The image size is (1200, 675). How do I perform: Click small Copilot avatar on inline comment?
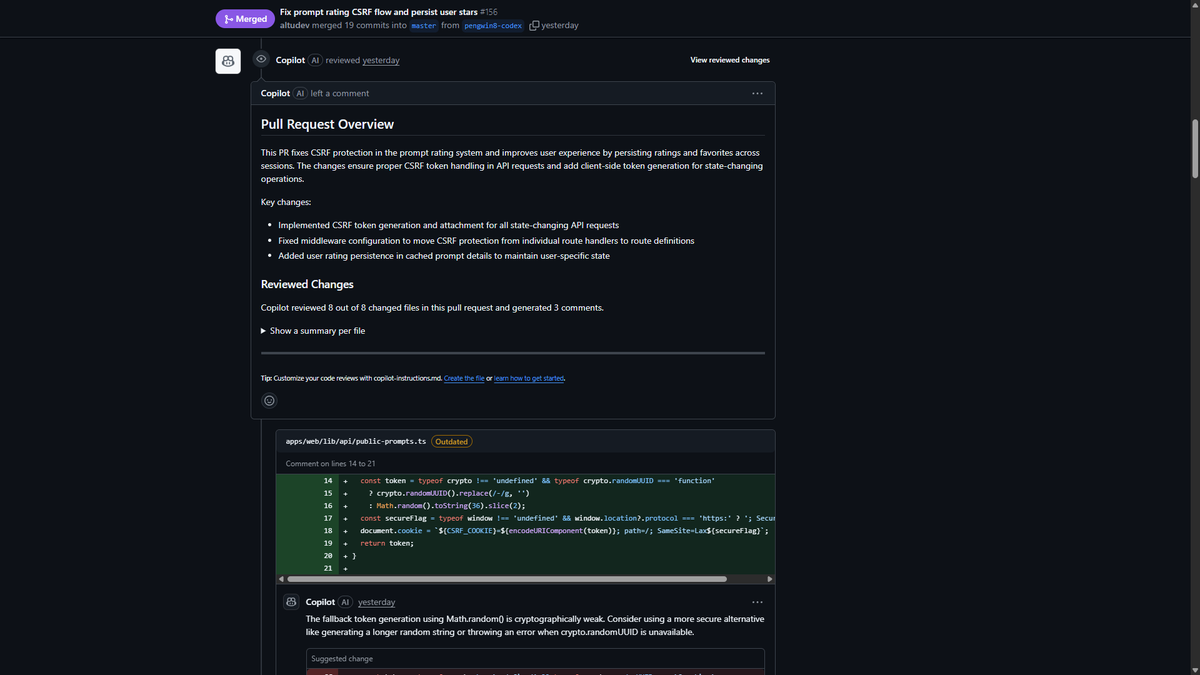pyautogui.click(x=291, y=602)
